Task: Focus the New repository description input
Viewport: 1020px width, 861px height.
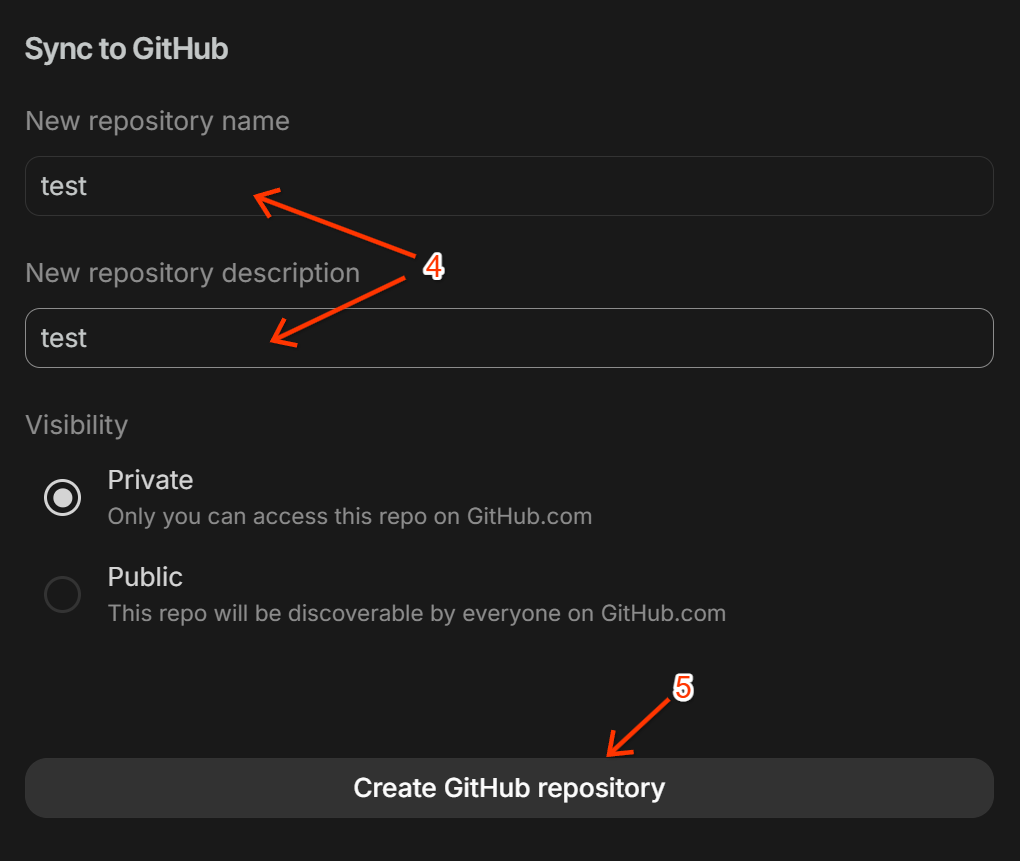Action: [600, 338]
